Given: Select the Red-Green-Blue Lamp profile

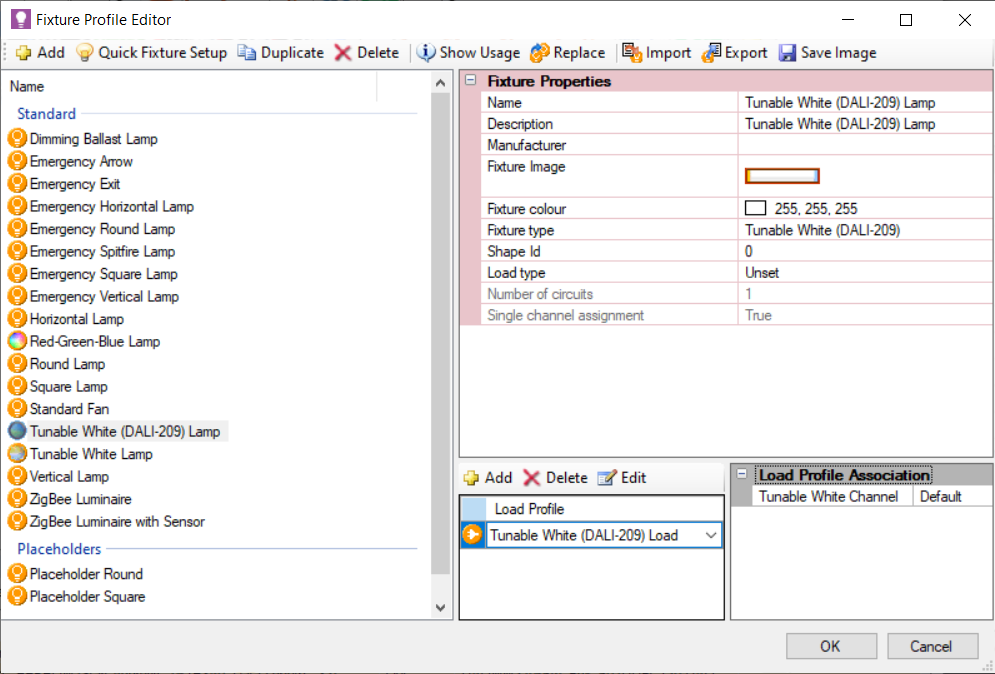Looking at the screenshot, I should [95, 341].
